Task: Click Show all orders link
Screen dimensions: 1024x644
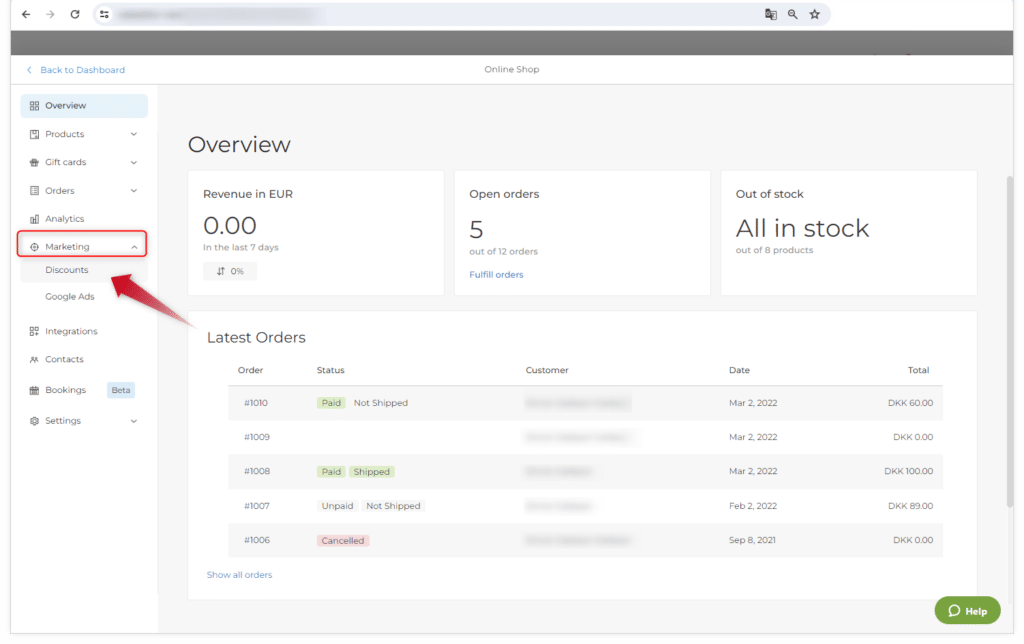Action: pos(239,575)
